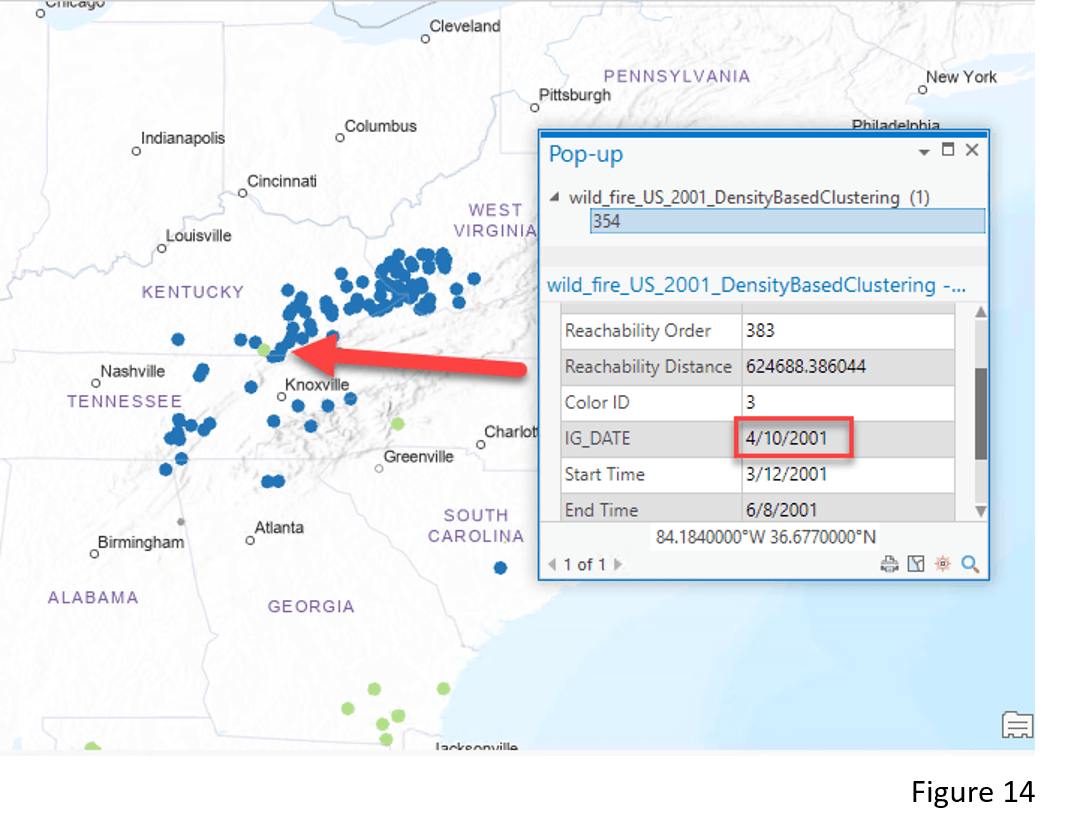Click the New York city label on map
1086x831 pixels.
[x=961, y=77]
